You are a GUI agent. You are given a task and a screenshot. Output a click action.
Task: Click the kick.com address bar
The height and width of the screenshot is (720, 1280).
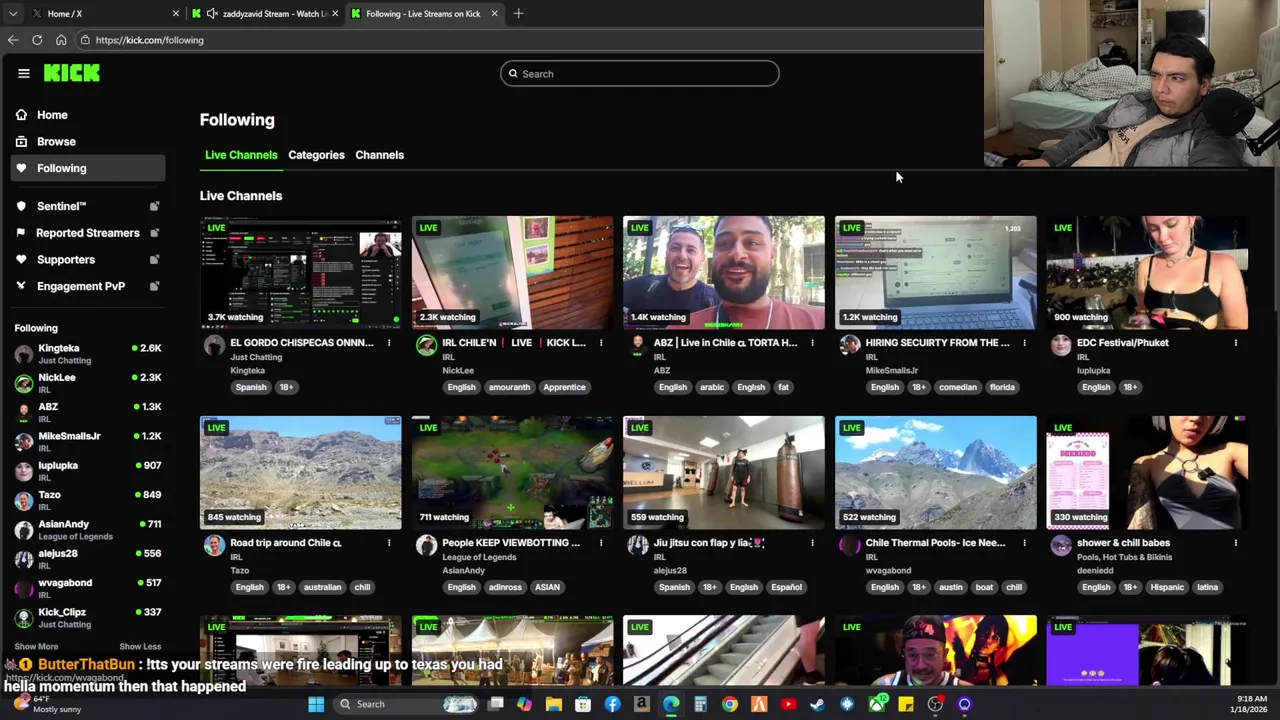pyautogui.click(x=530, y=40)
